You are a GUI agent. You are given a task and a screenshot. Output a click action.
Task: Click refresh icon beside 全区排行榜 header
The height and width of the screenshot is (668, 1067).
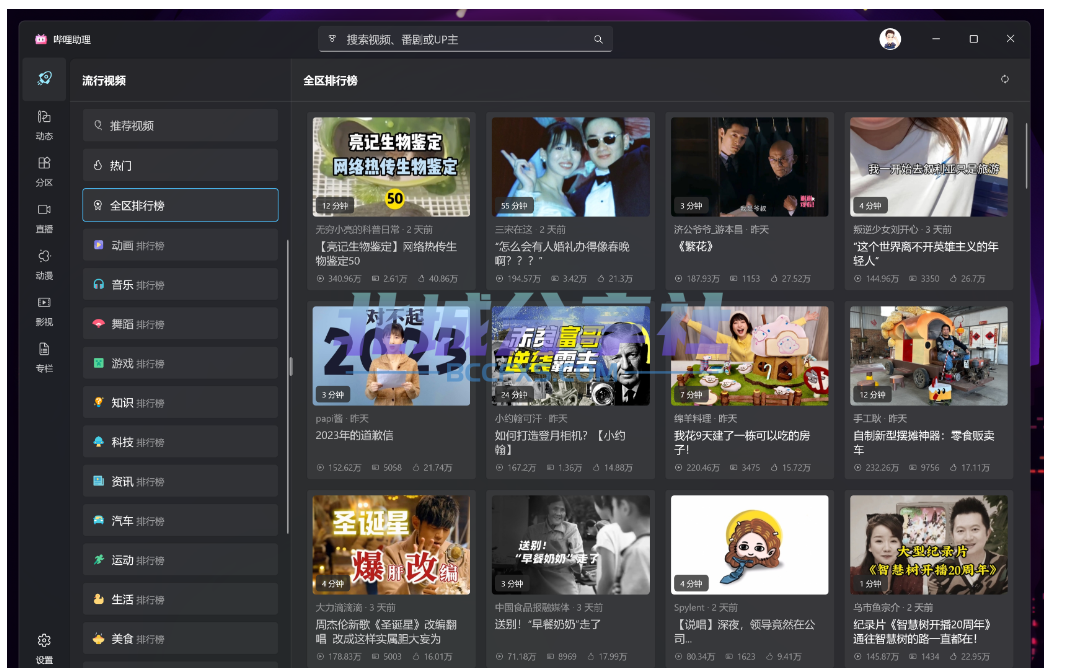pyautogui.click(x=1004, y=80)
